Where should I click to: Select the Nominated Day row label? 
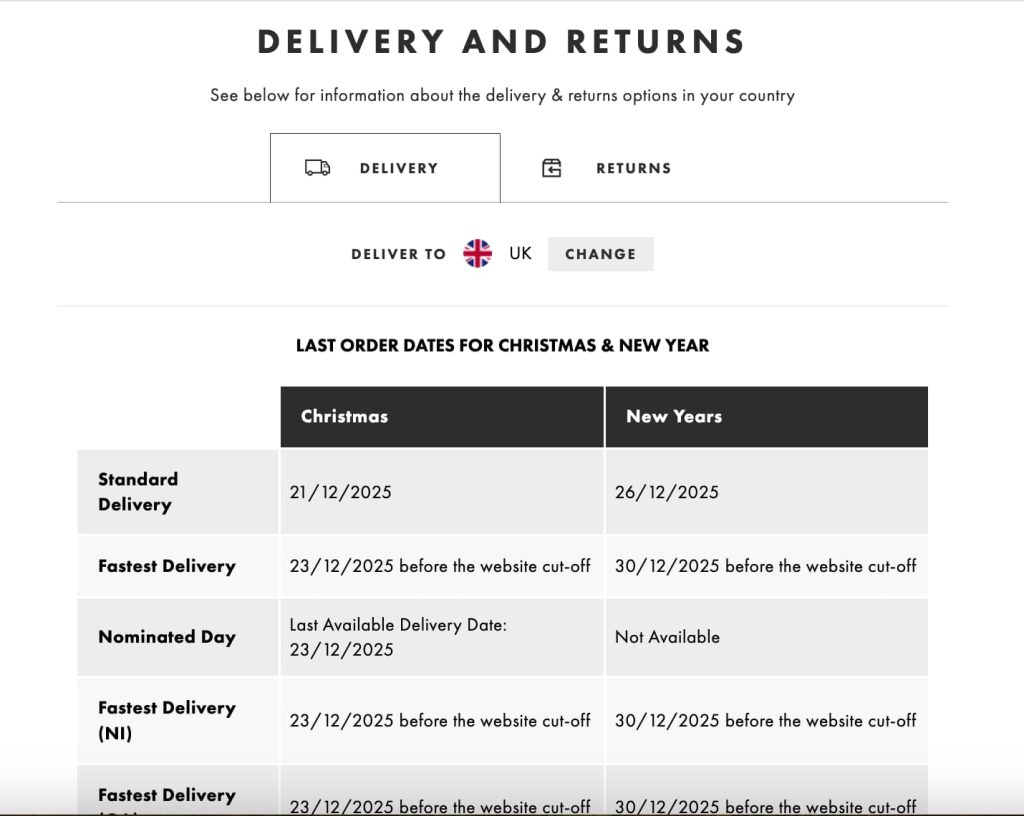click(166, 637)
